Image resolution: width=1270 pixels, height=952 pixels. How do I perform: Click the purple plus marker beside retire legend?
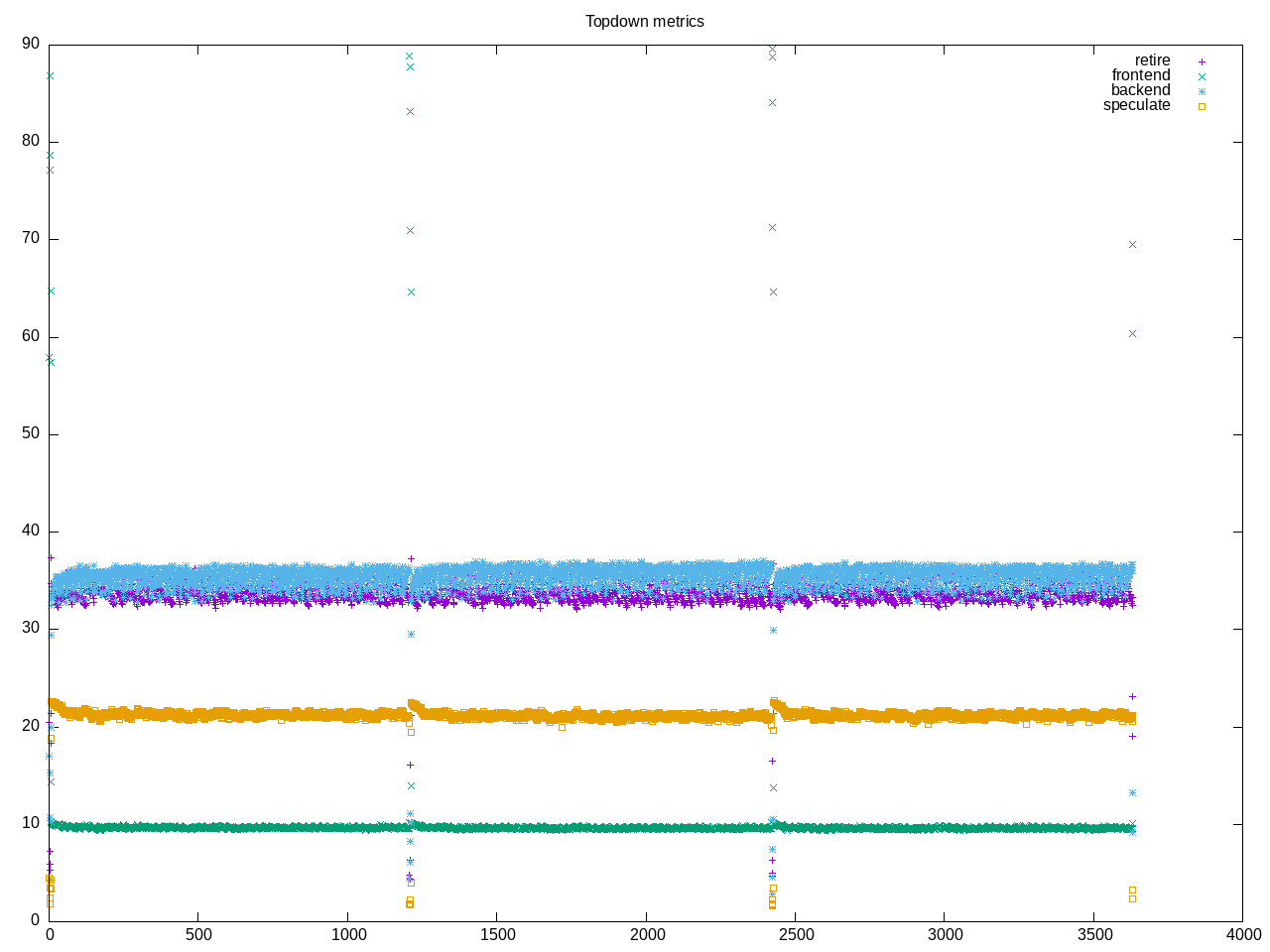click(x=1202, y=61)
